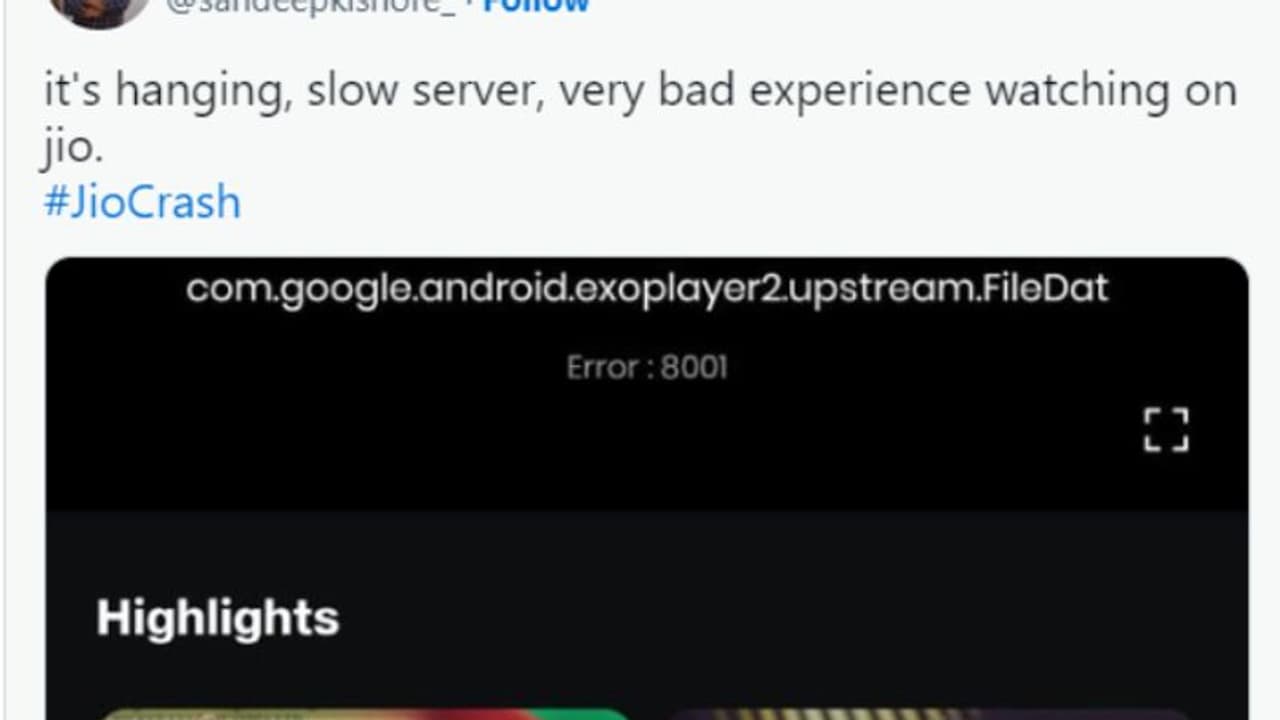The image size is (1280, 720).
Task: Click the word "jio." in the tweet
Action: point(74,148)
